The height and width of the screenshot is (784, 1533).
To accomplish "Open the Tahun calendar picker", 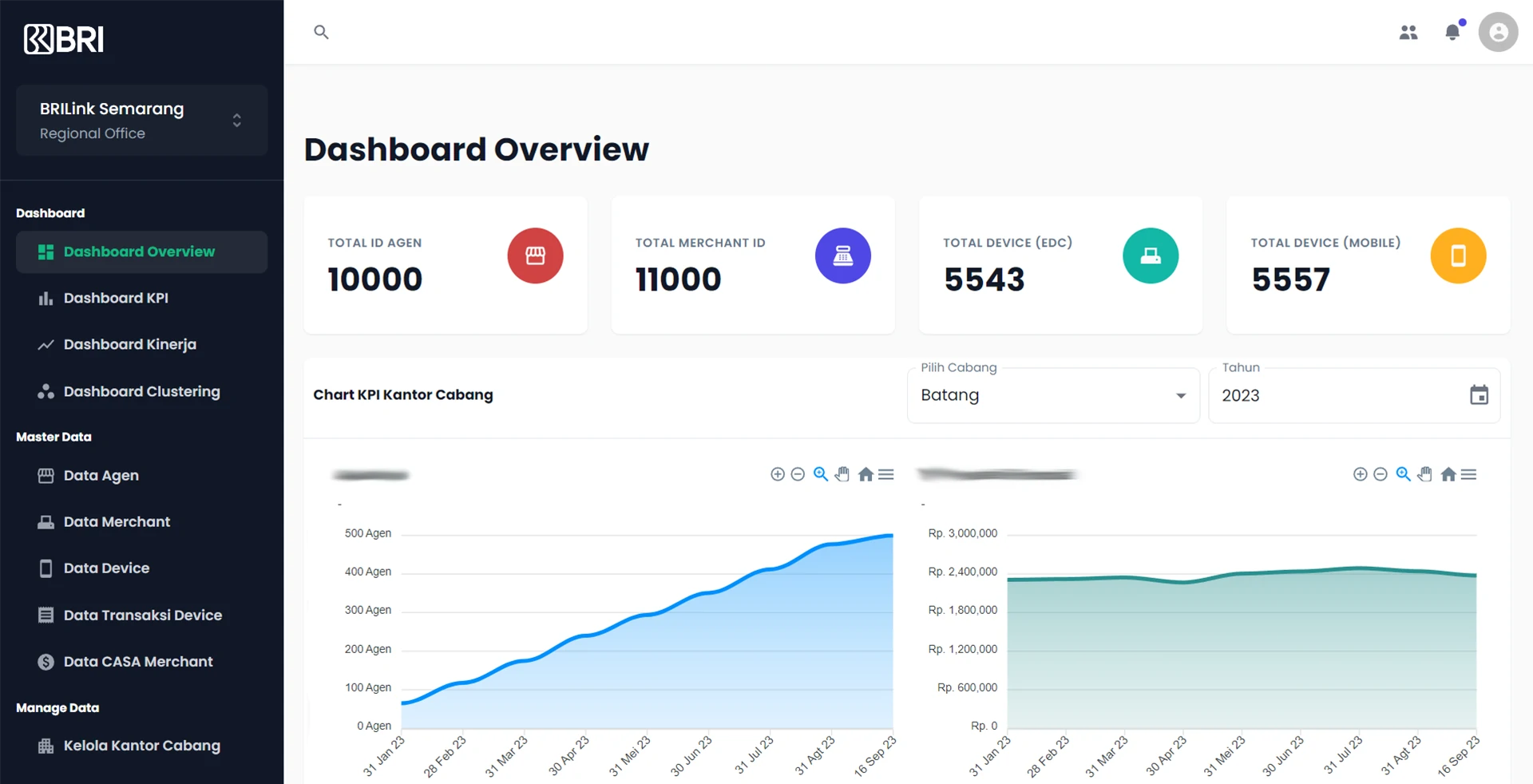I will pyautogui.click(x=1479, y=395).
